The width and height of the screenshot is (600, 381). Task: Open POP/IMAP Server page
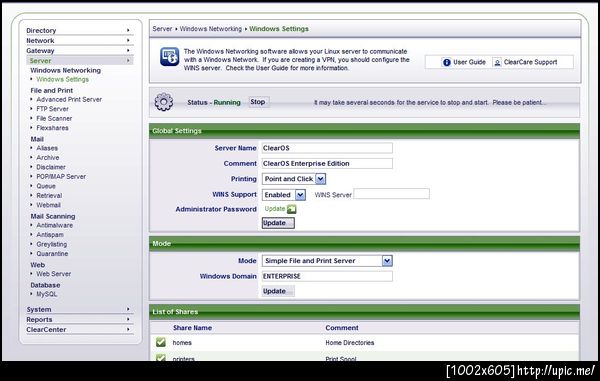61,176
